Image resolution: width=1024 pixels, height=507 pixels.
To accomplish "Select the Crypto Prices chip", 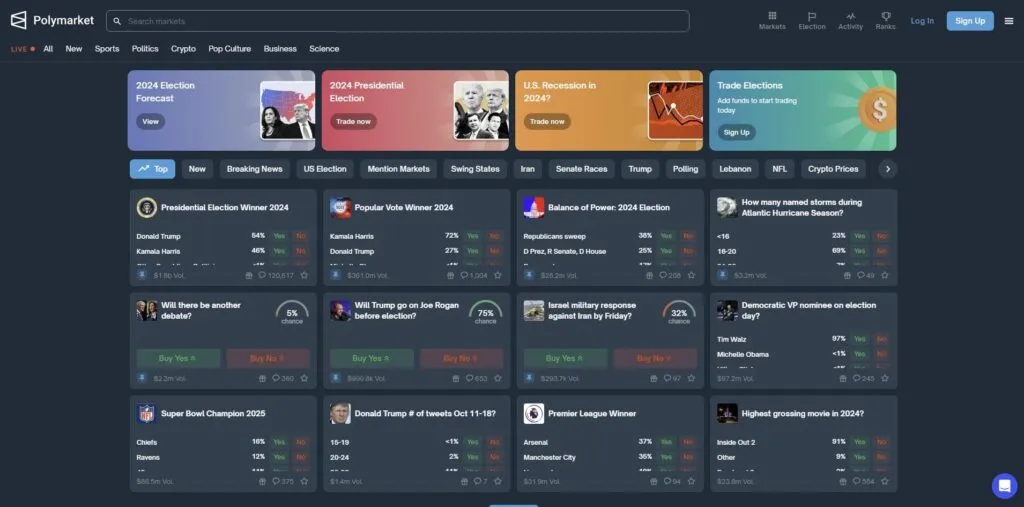I will 833,169.
